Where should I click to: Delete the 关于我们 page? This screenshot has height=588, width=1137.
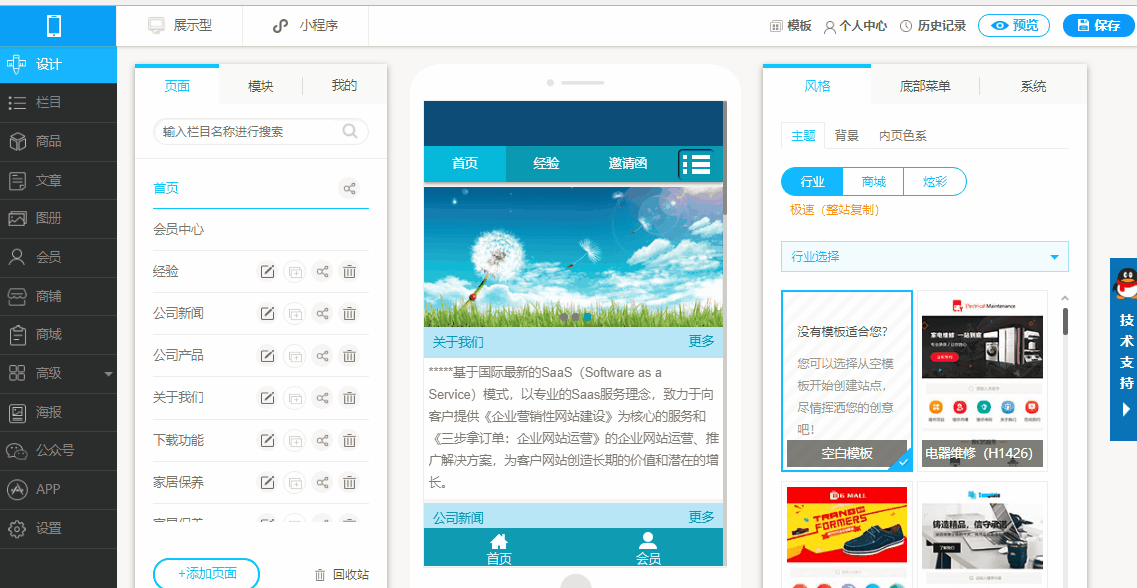[350, 398]
